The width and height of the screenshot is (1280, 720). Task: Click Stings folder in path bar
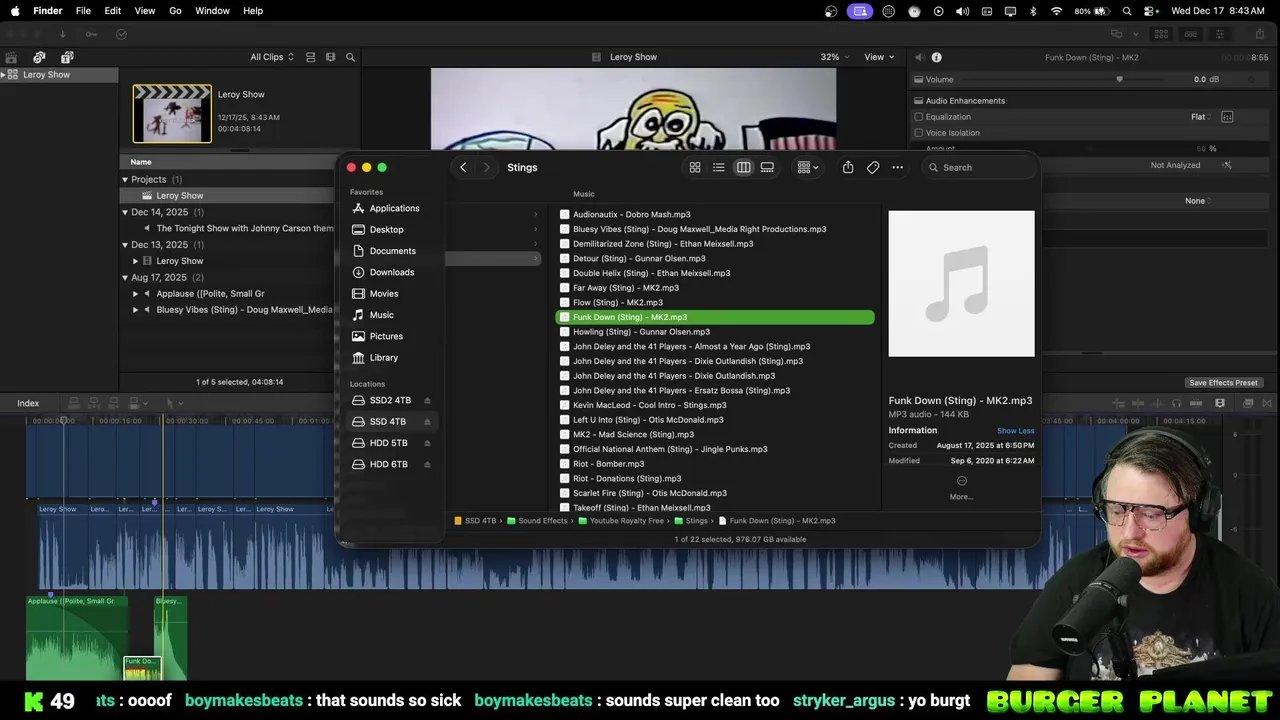point(691,521)
